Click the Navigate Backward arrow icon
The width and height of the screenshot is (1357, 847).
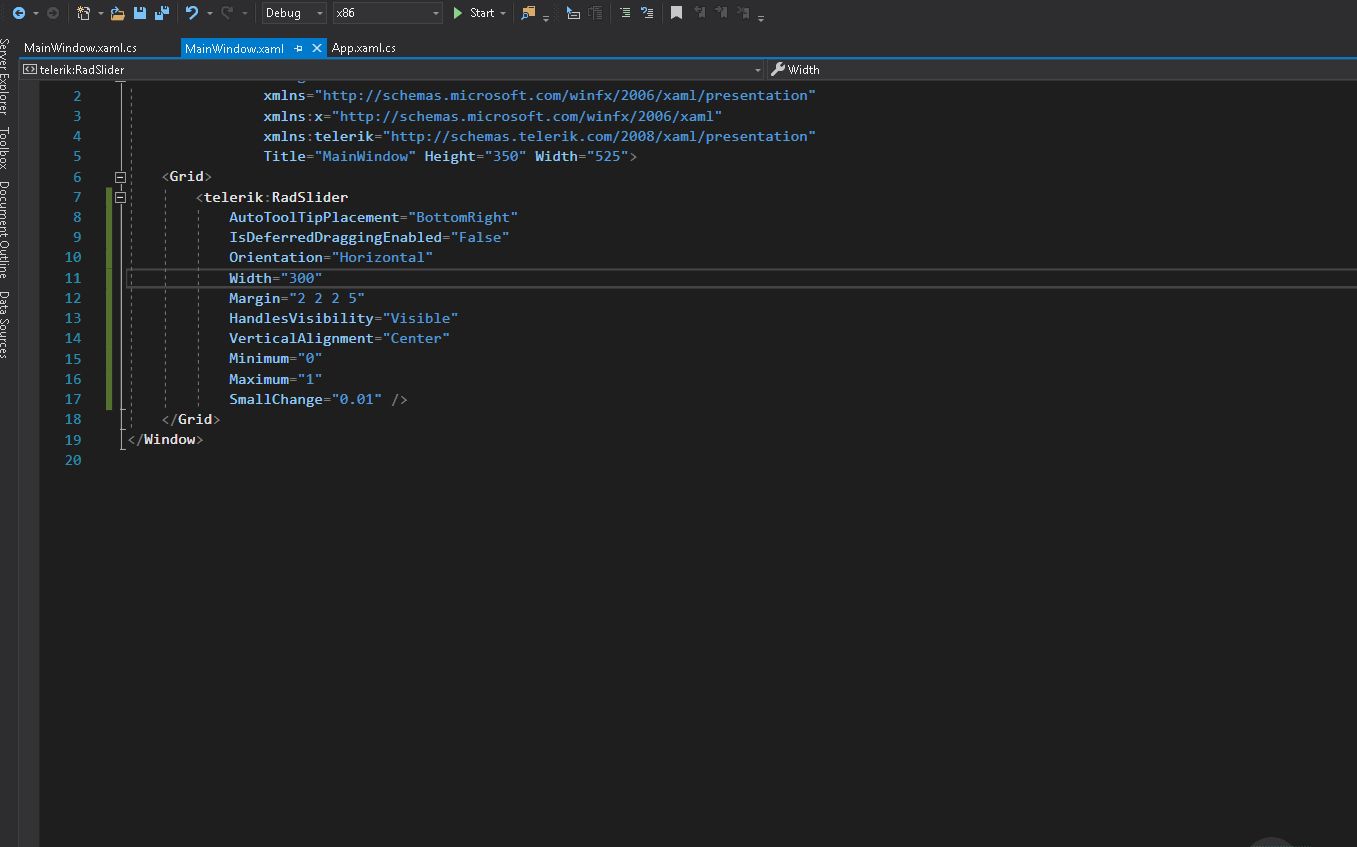tap(18, 13)
